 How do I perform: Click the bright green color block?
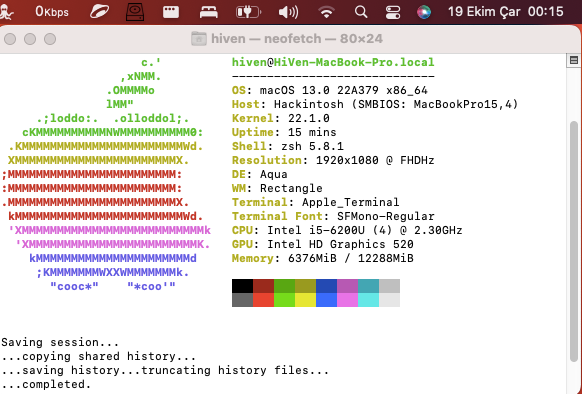[285, 300]
